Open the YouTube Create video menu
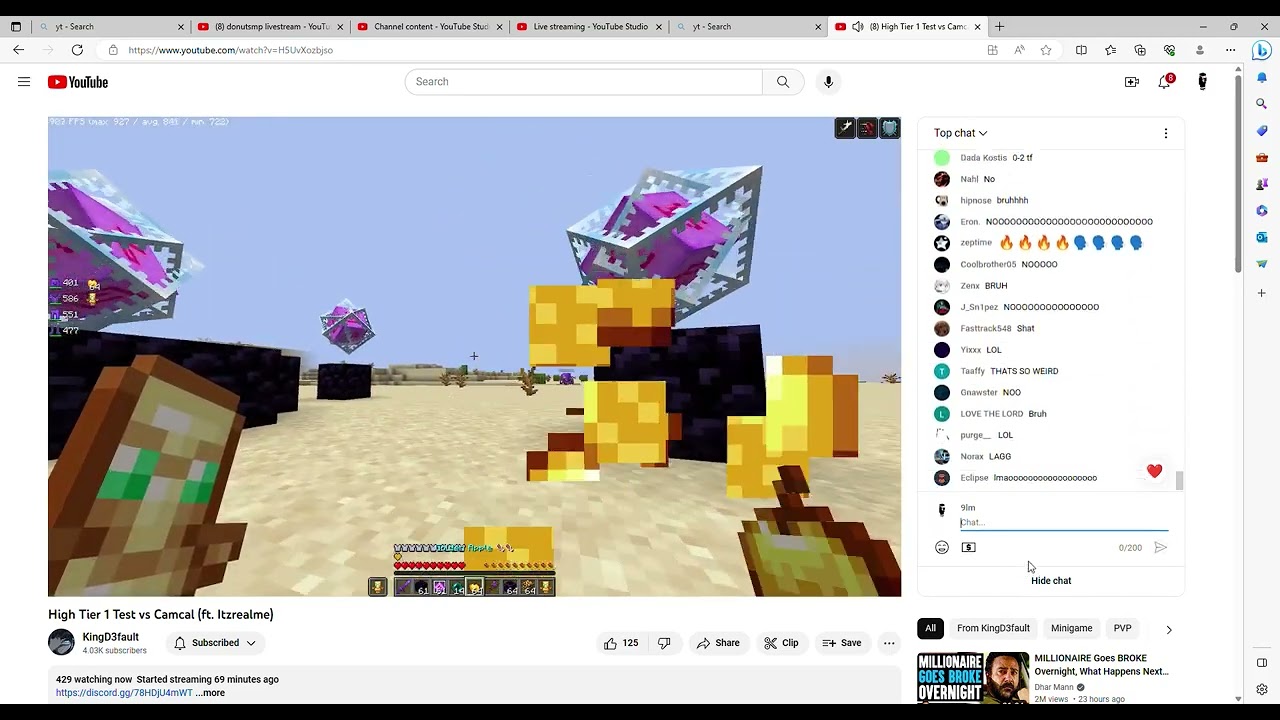 [x=1132, y=82]
